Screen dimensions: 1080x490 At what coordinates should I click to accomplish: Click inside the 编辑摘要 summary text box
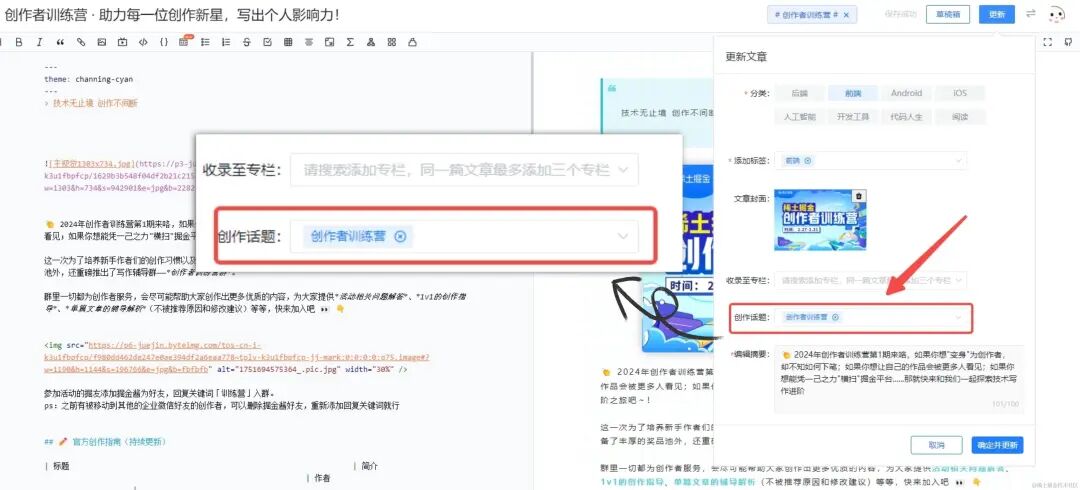point(899,380)
